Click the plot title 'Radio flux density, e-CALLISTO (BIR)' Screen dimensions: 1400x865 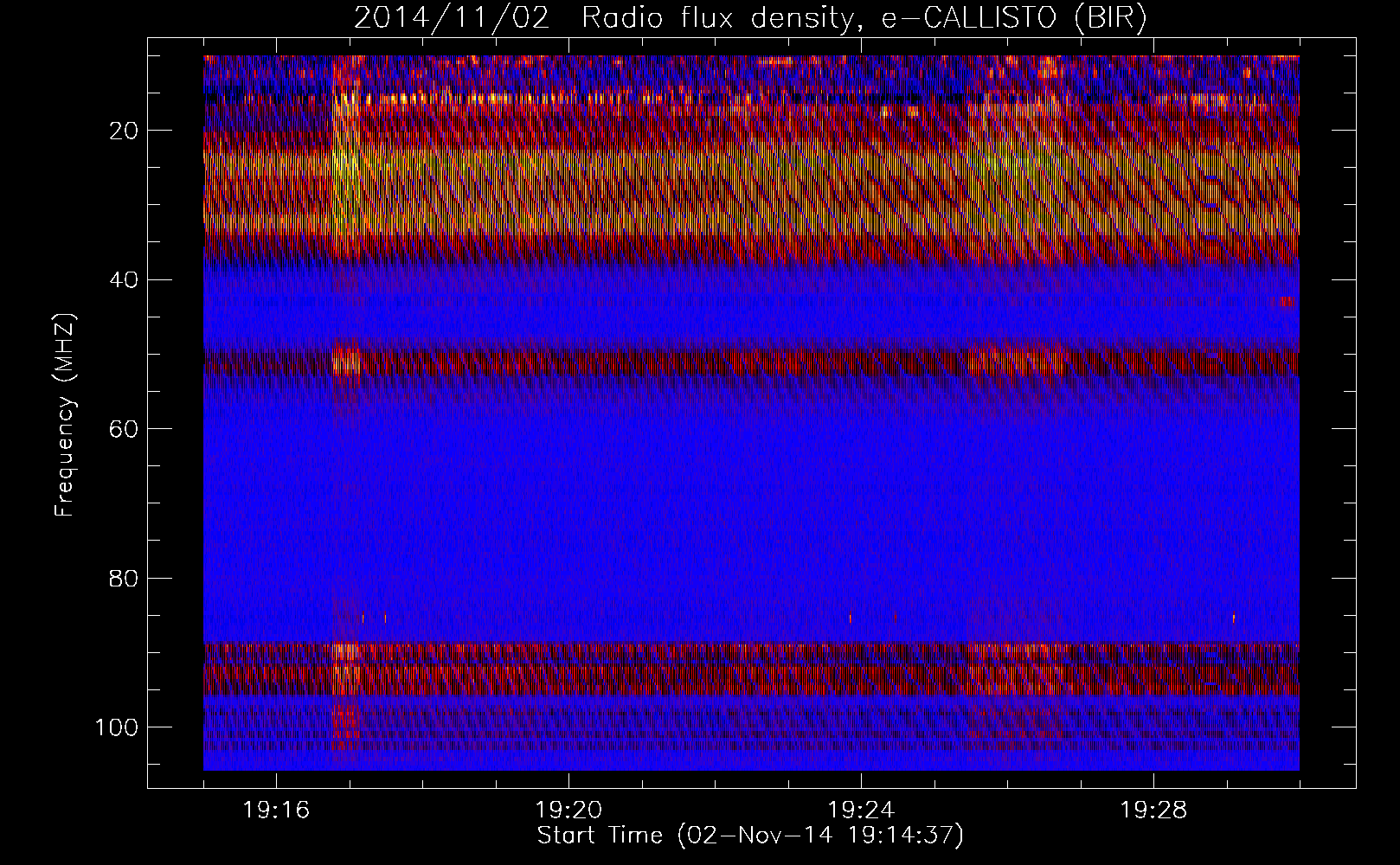(864, 18)
